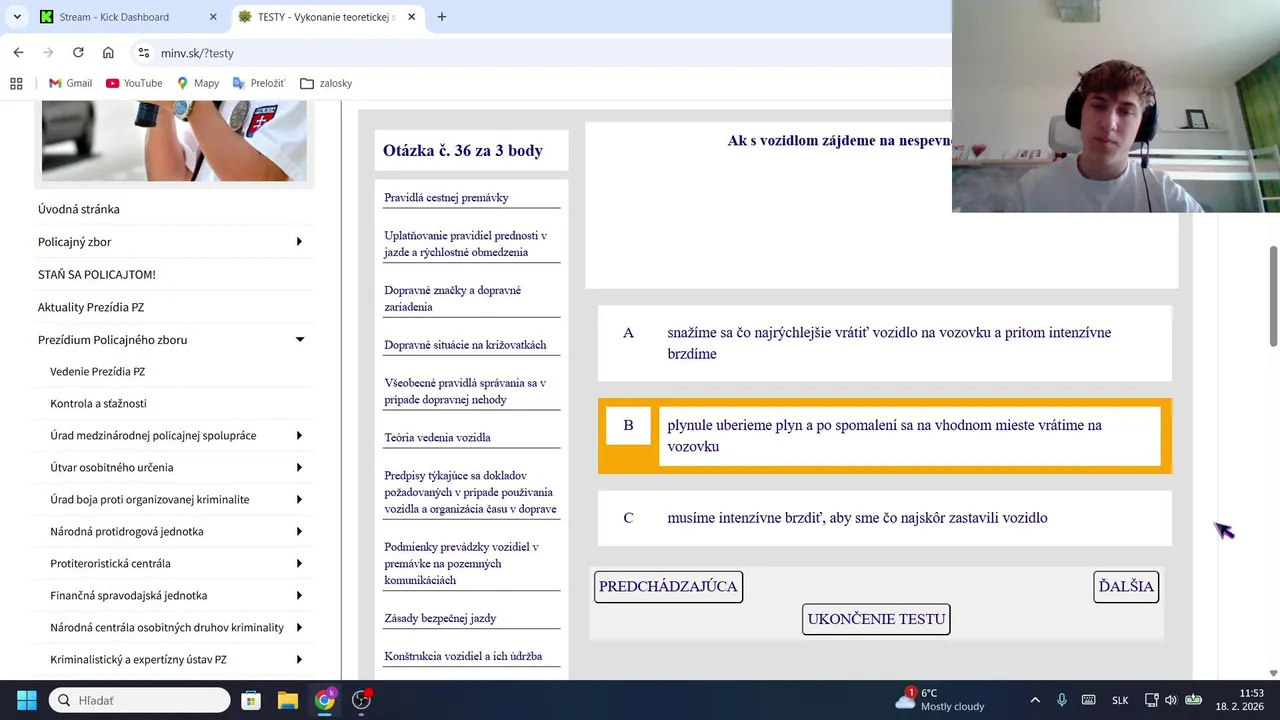Collapse Prezídium Policajného zboru section

299,340
